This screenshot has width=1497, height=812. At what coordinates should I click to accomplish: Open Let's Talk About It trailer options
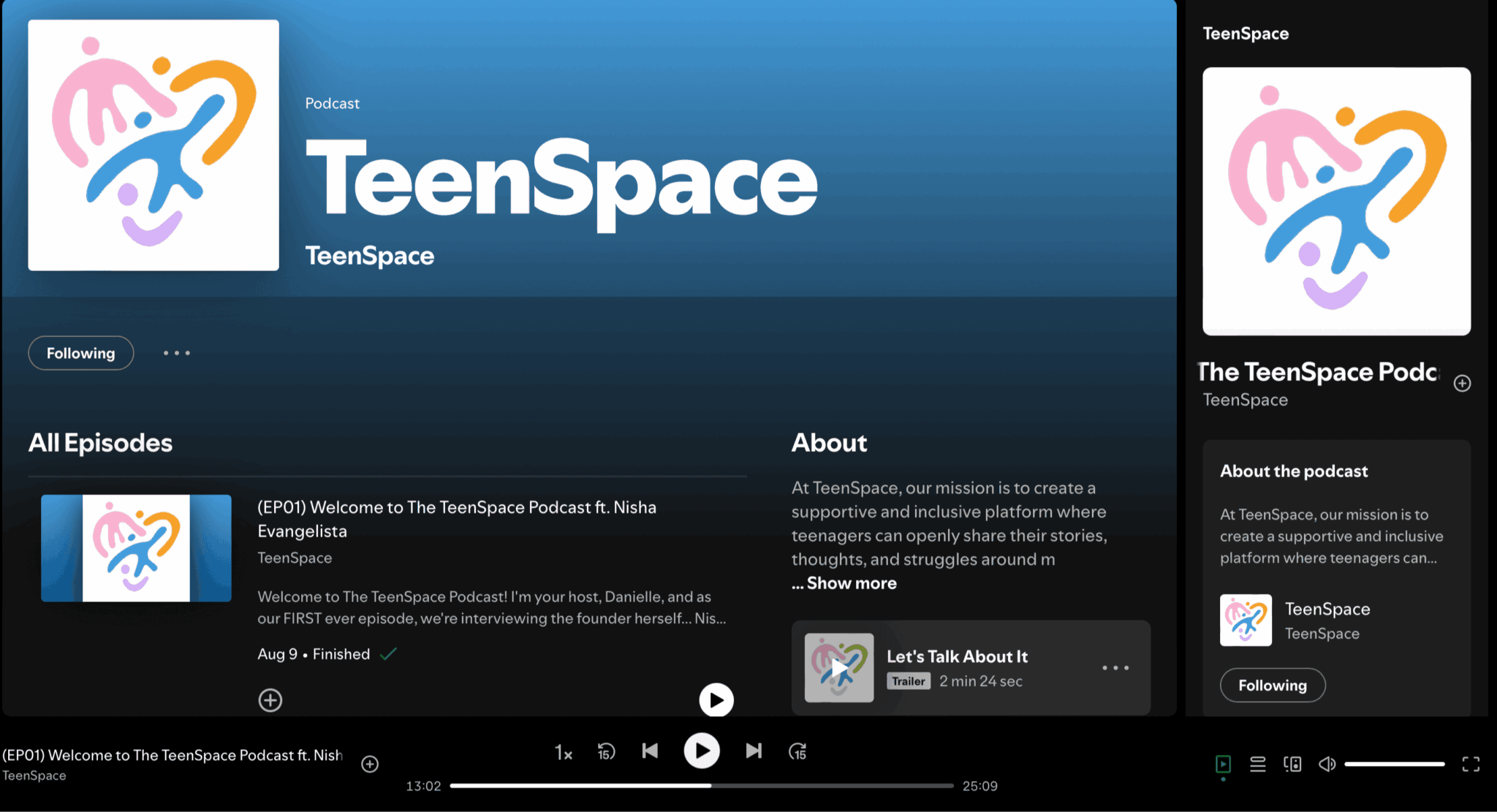1115,668
